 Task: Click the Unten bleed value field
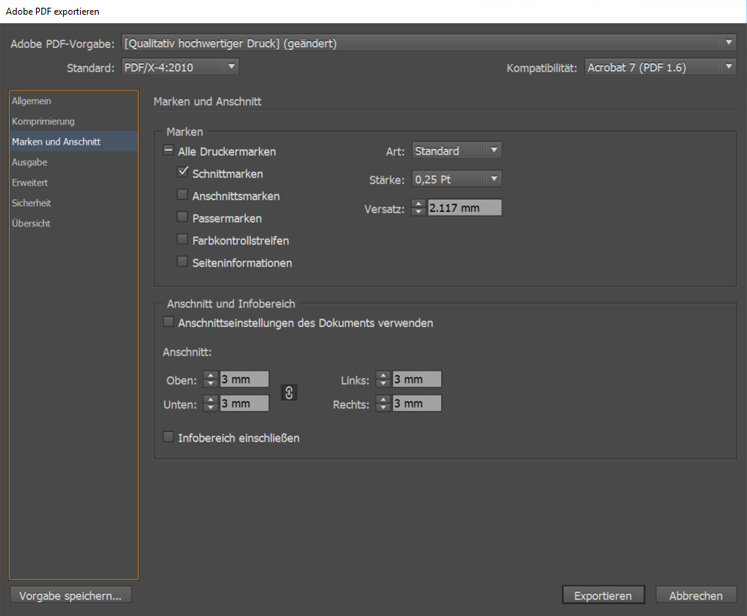click(x=244, y=404)
